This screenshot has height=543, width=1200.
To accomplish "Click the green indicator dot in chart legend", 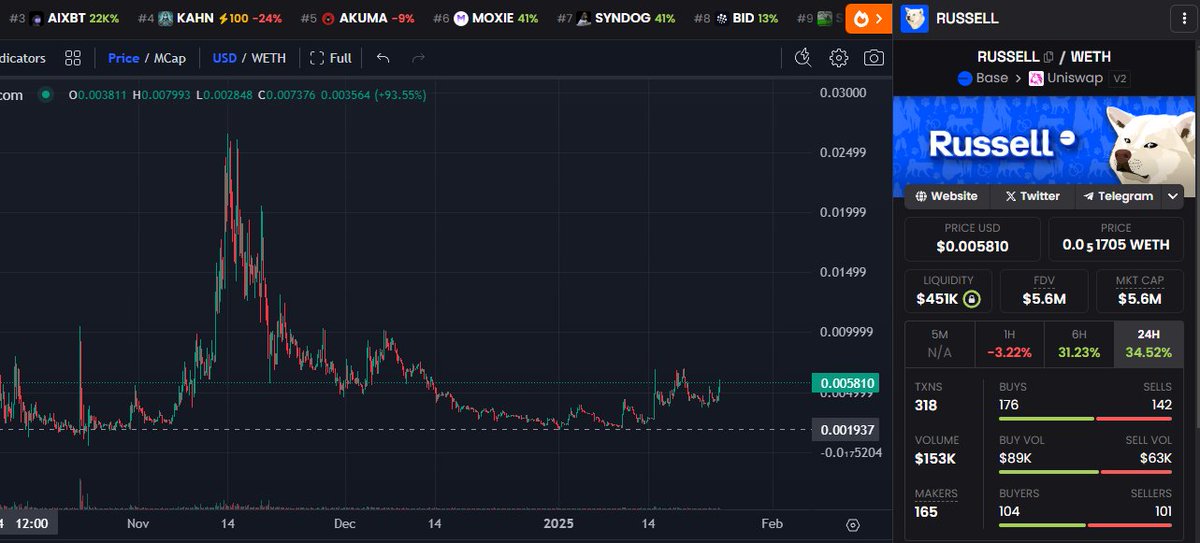I will click(45, 95).
